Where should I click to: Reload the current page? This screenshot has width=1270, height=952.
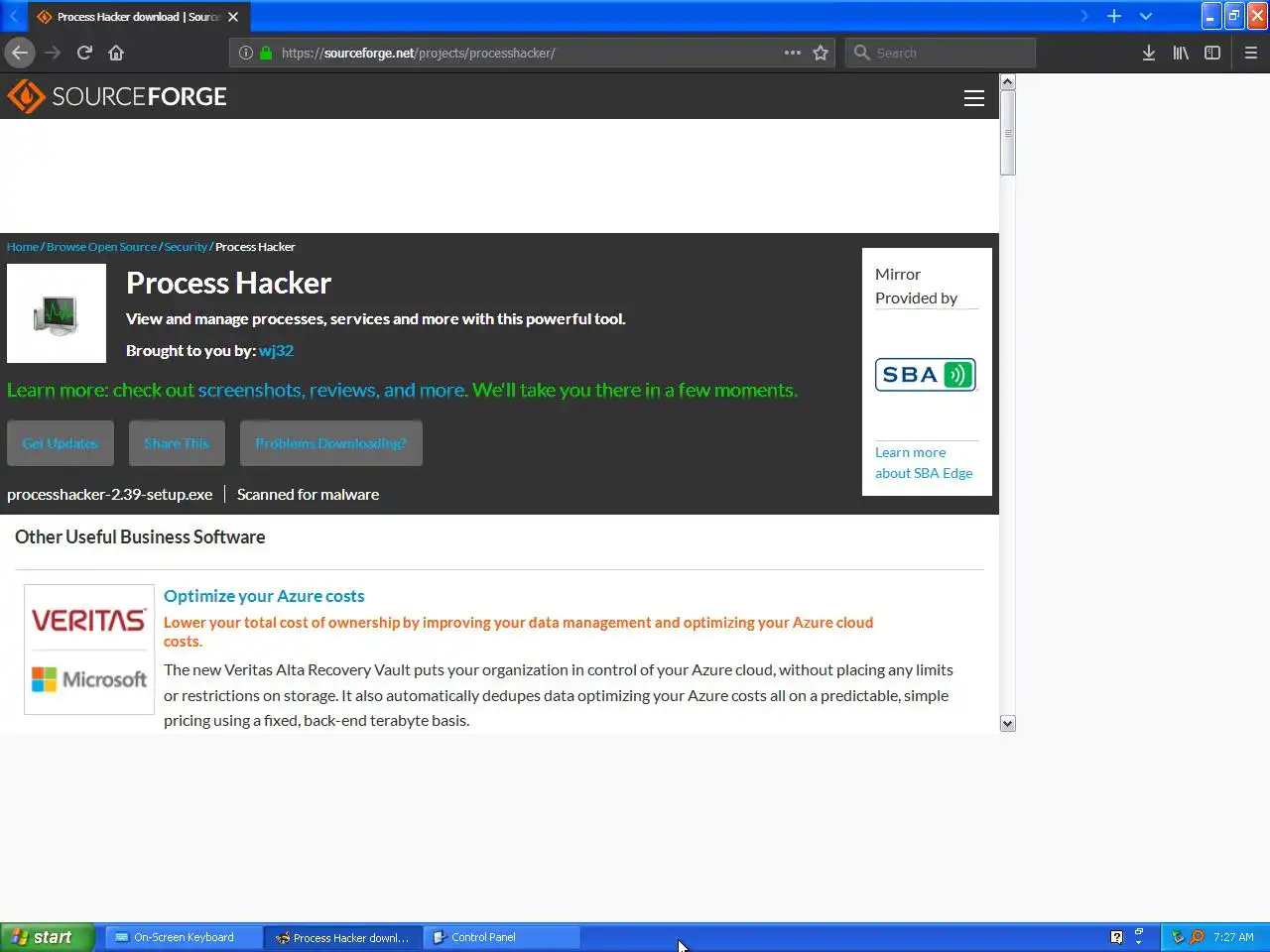84,53
